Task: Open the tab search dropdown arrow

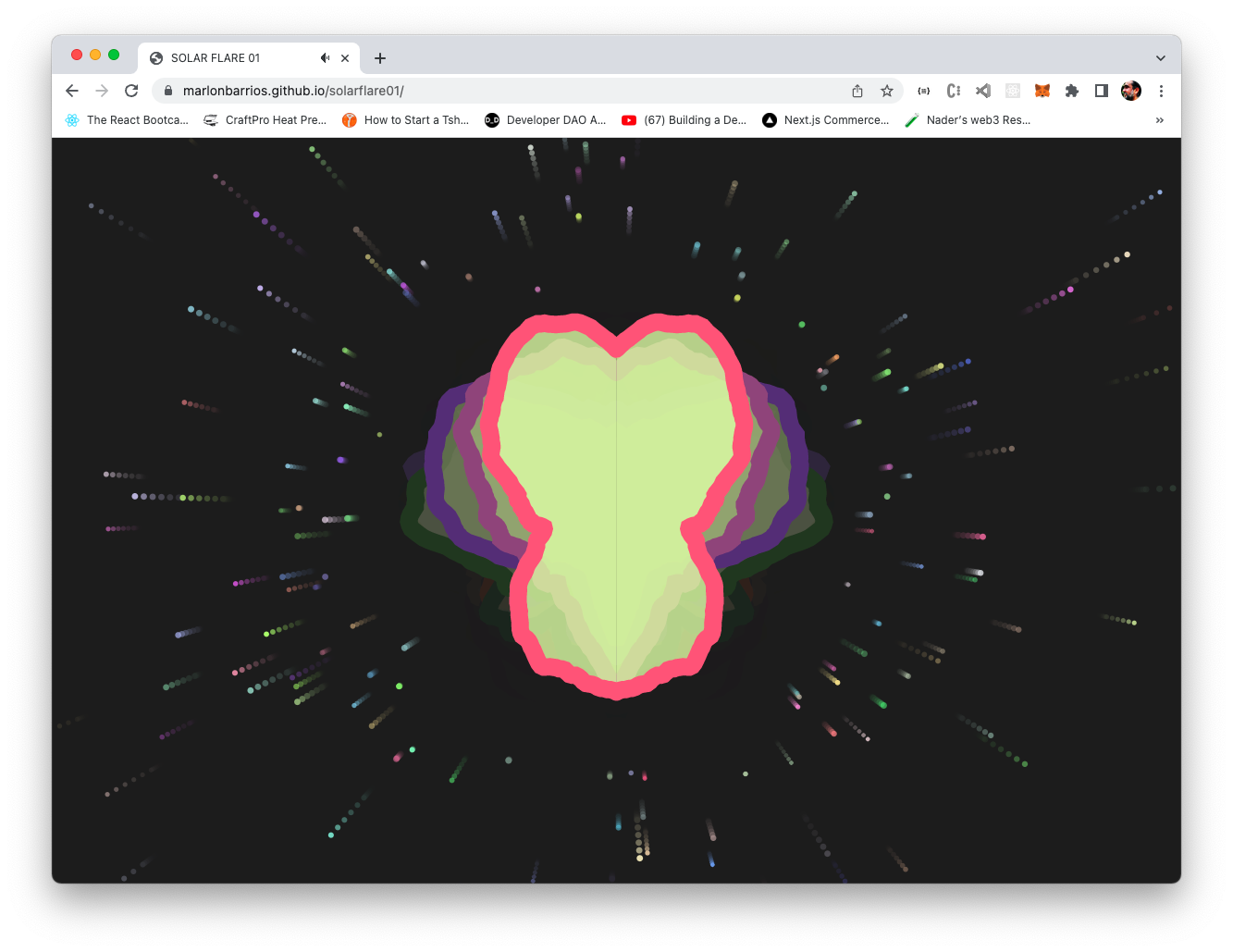Action: (1161, 57)
